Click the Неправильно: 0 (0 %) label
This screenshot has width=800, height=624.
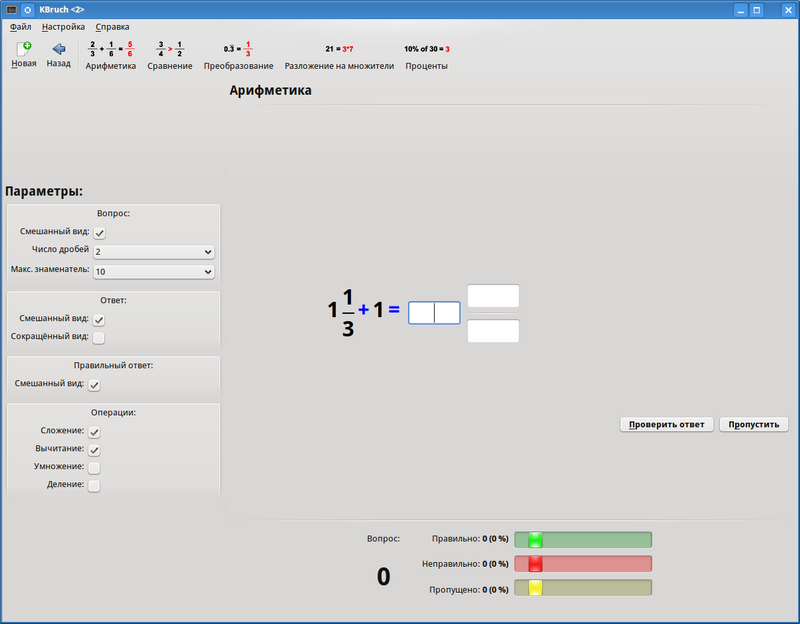[x=465, y=564]
